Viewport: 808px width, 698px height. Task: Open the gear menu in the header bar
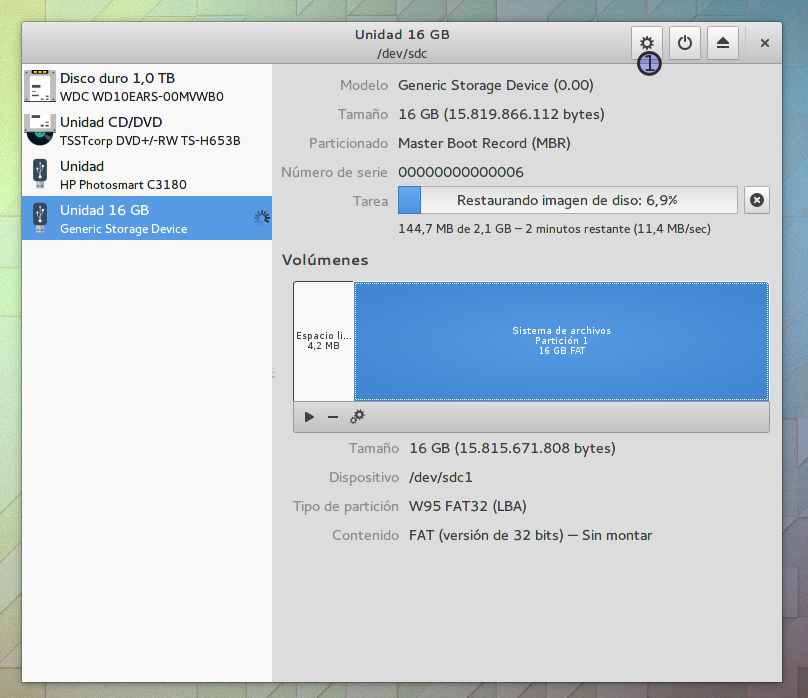tap(647, 43)
